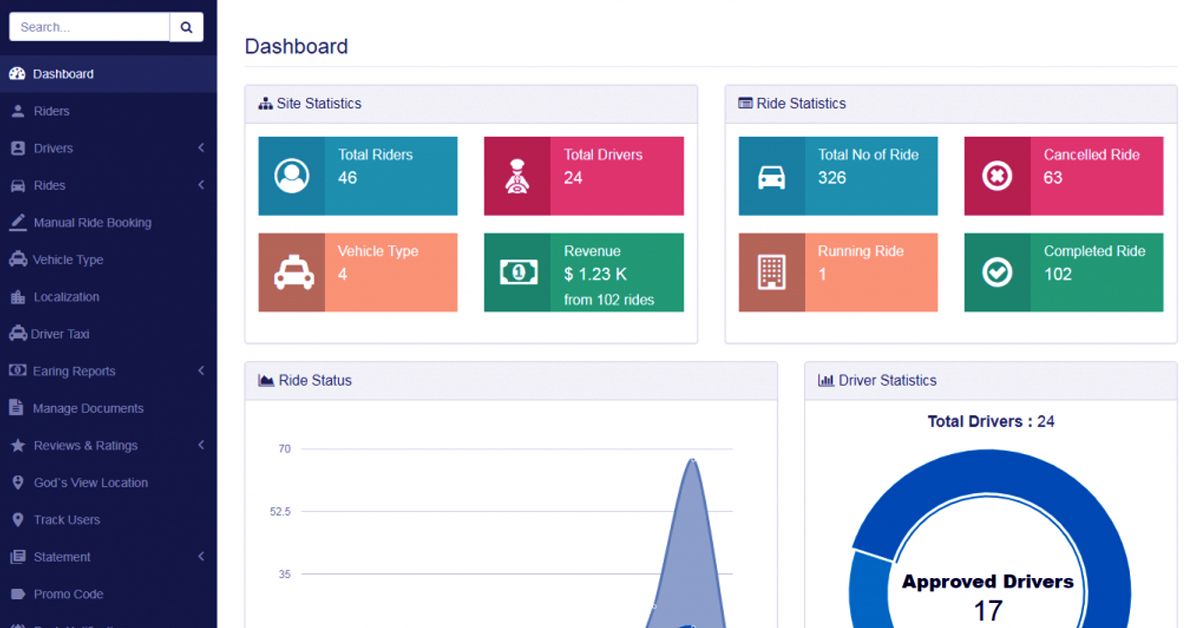
Task: Open Manage Documents in the sidebar
Action: pyautogui.click(x=88, y=408)
